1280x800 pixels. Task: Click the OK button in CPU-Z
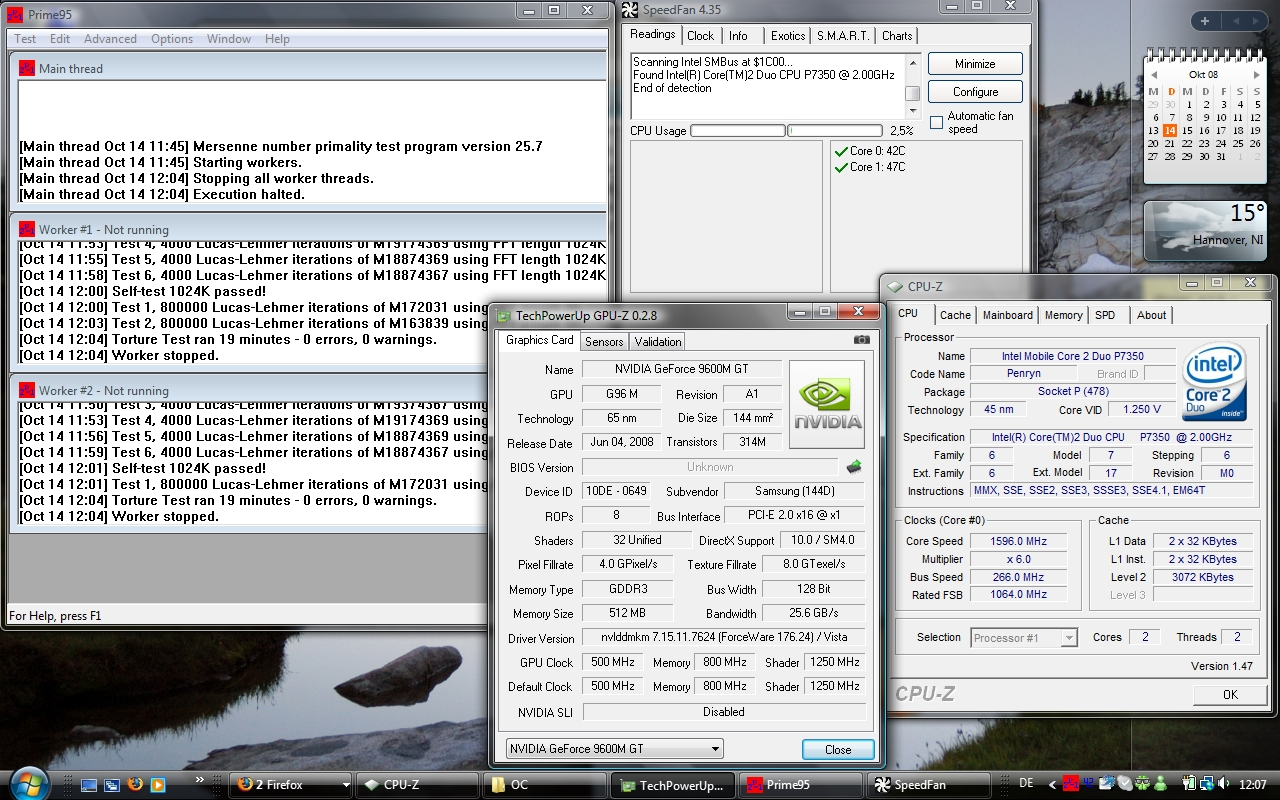[1230, 695]
